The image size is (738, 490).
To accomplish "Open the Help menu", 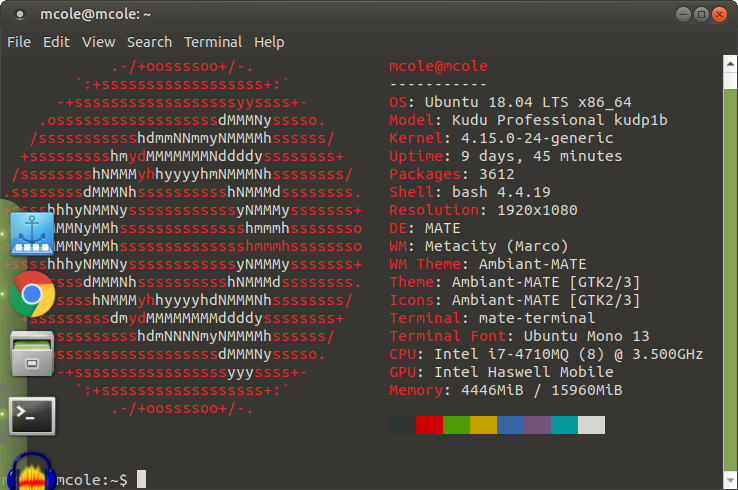I will [x=269, y=42].
